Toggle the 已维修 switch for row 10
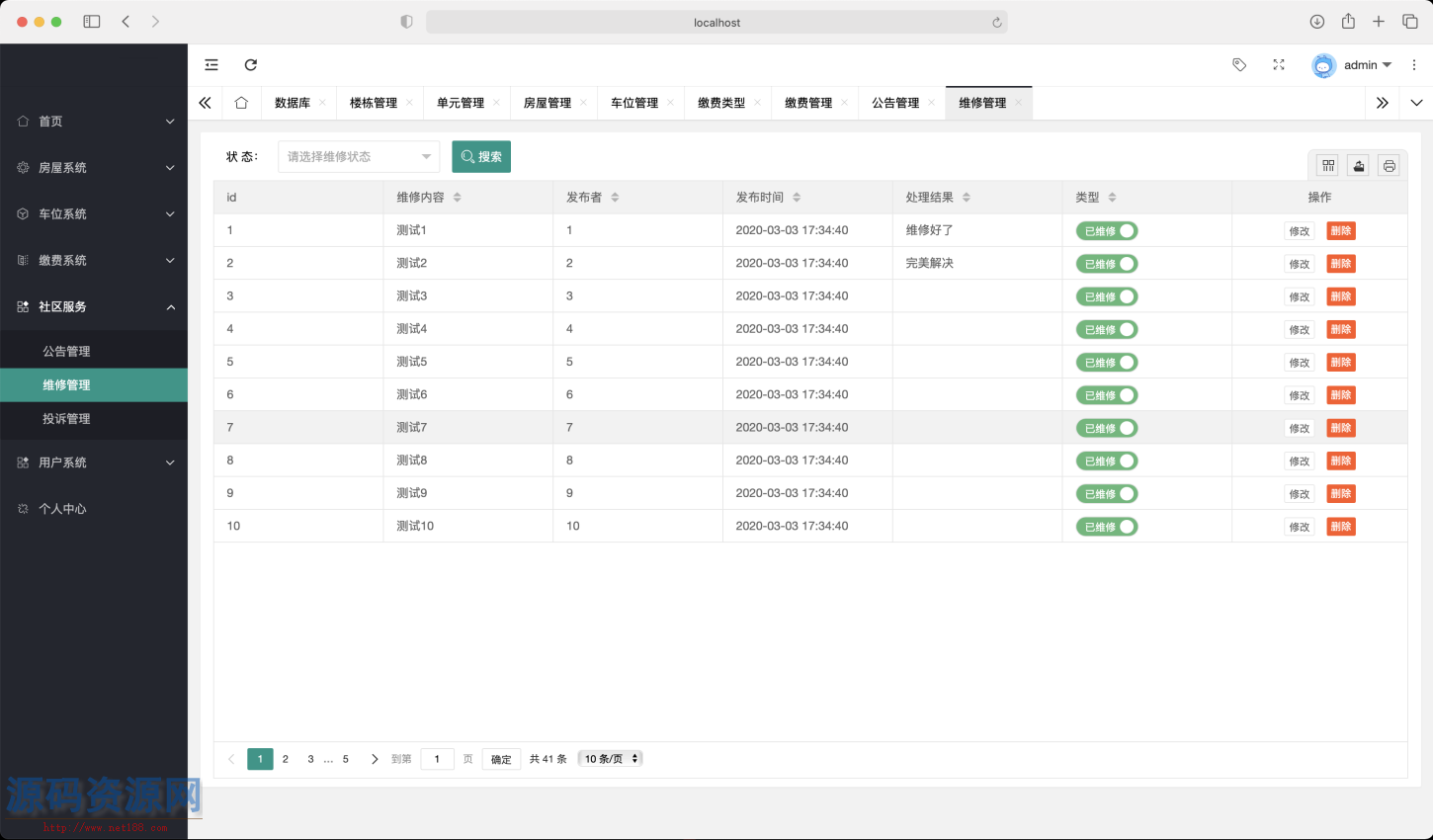This screenshot has width=1433, height=840. 1107,527
